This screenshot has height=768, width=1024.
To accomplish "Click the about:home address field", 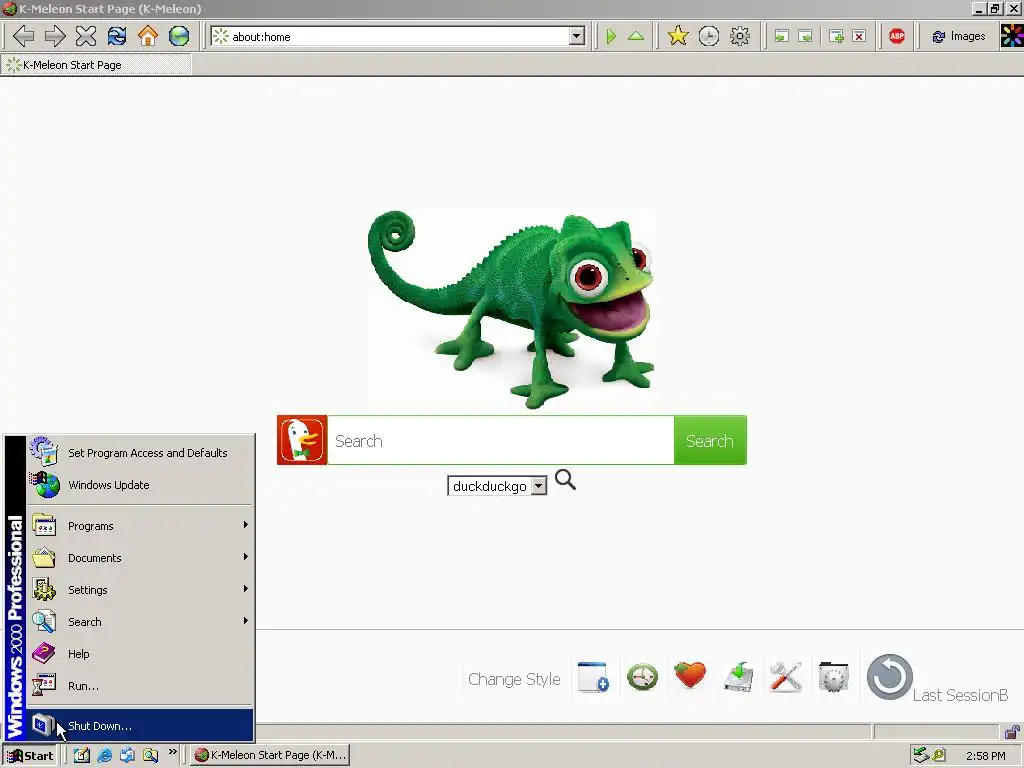I will 399,37.
